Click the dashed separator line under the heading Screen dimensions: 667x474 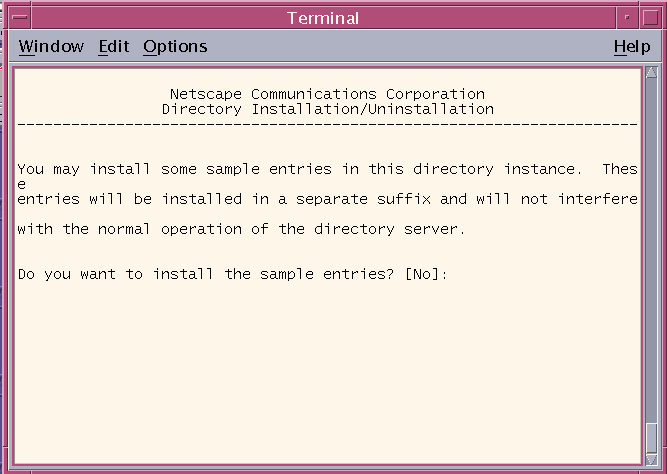coord(328,124)
